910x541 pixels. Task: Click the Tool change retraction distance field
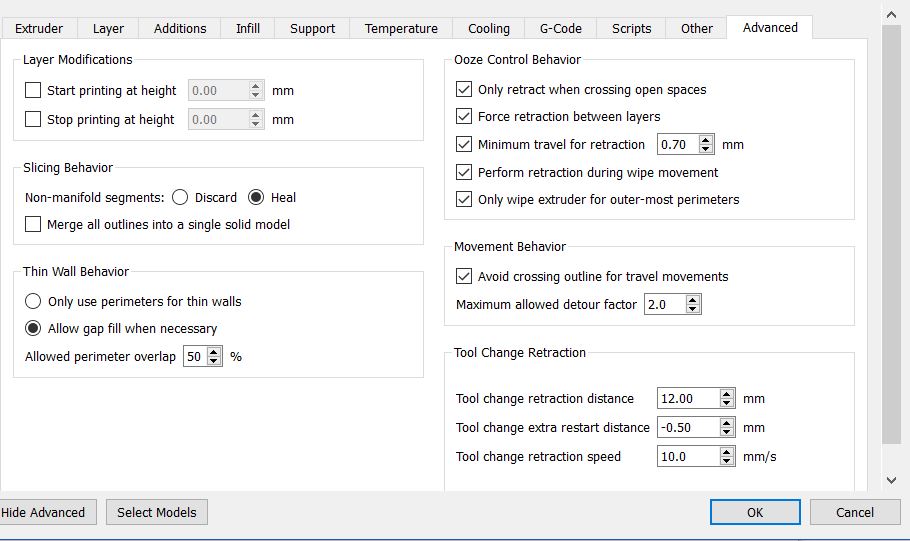point(688,399)
